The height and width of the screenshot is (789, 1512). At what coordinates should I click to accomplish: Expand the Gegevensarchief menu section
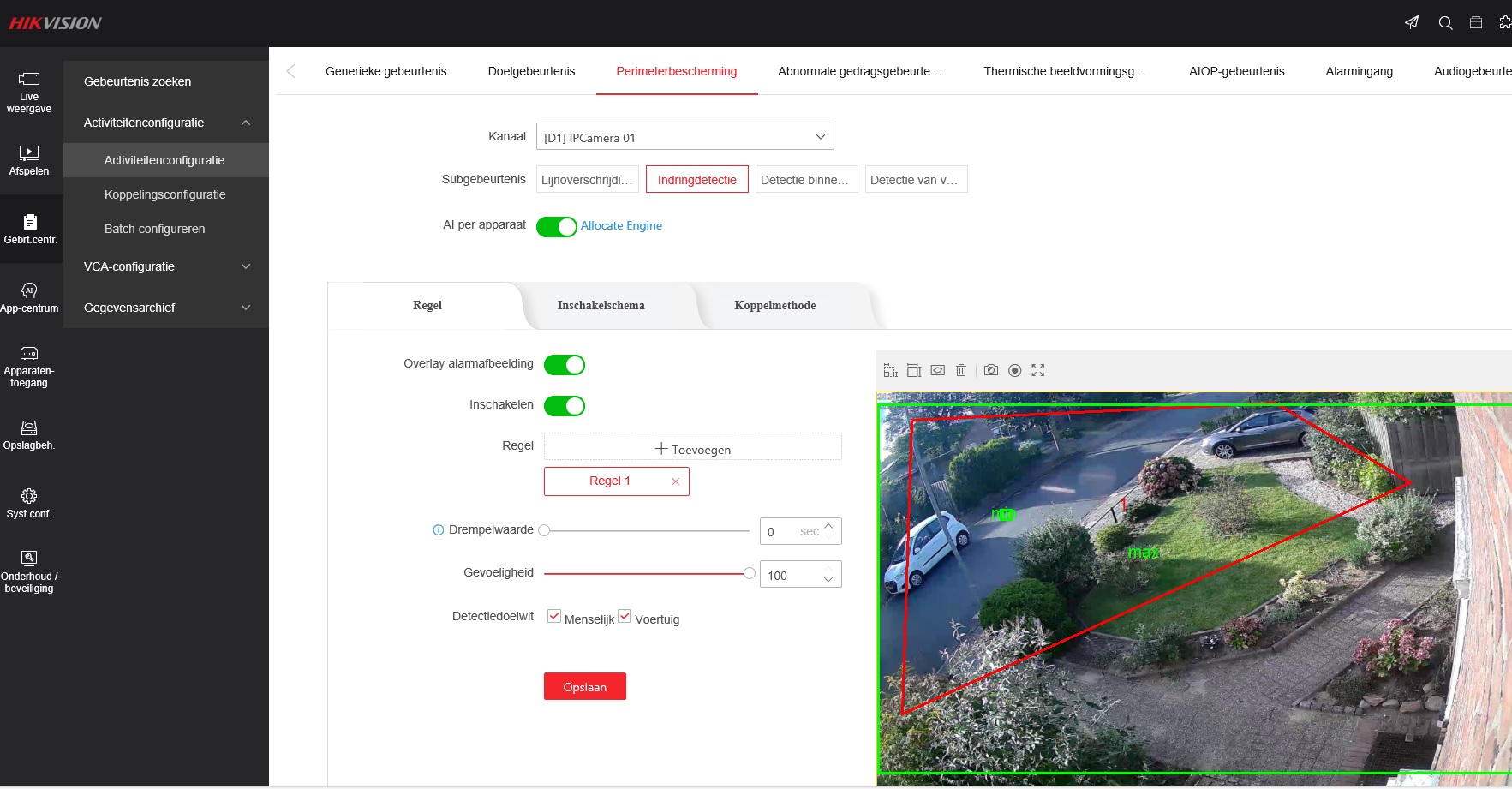pyautogui.click(x=165, y=308)
